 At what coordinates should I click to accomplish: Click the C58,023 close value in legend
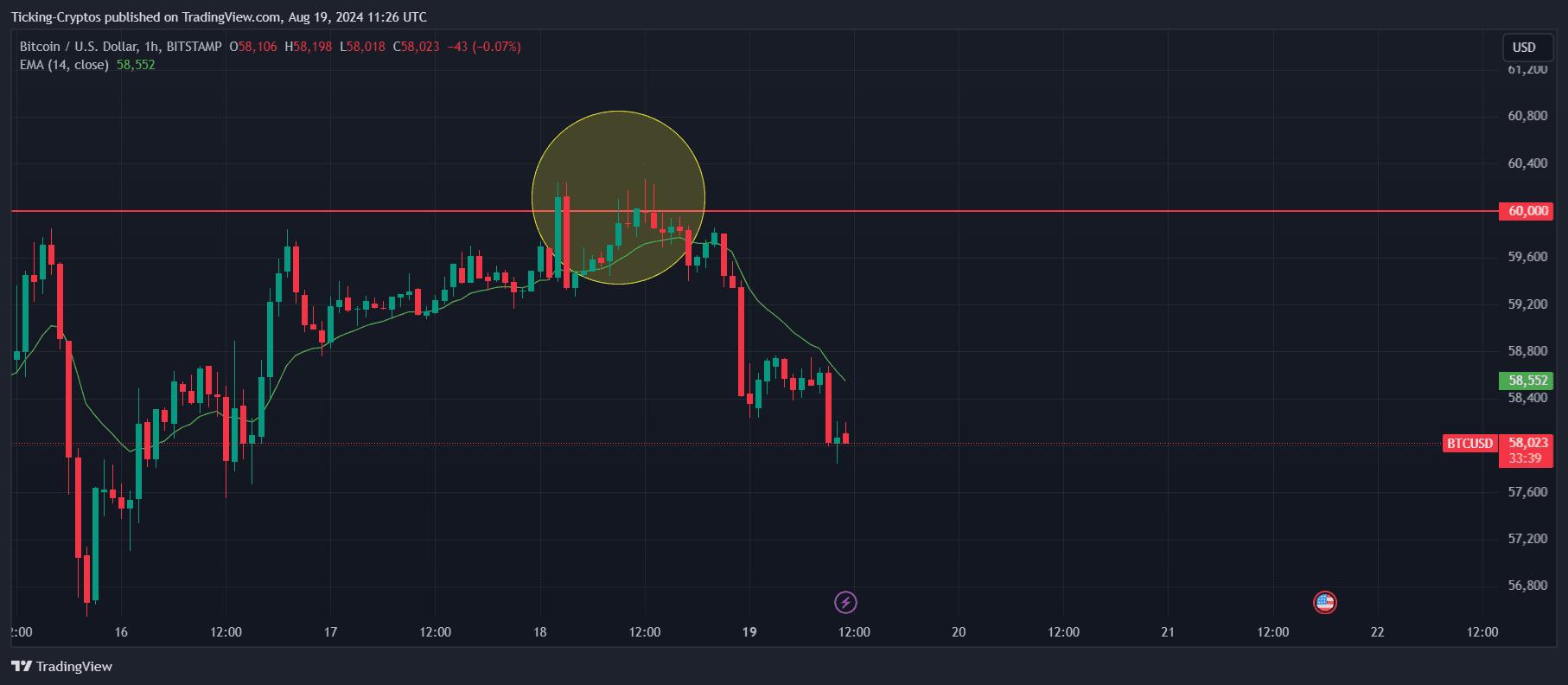416,47
